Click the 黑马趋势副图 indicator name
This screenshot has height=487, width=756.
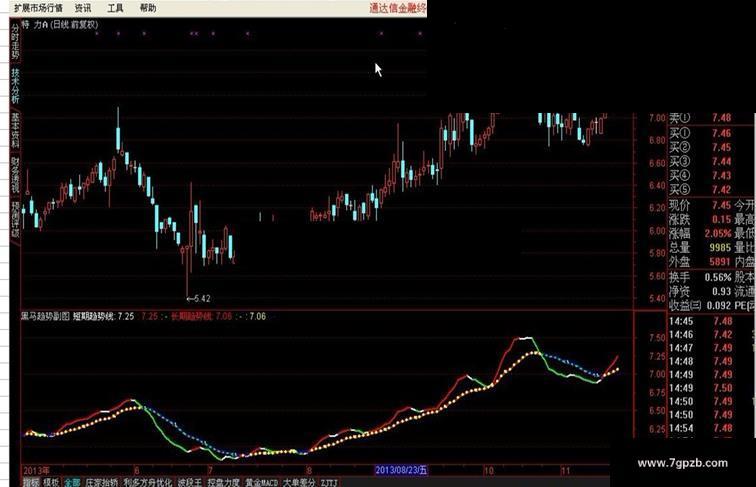coord(45,316)
